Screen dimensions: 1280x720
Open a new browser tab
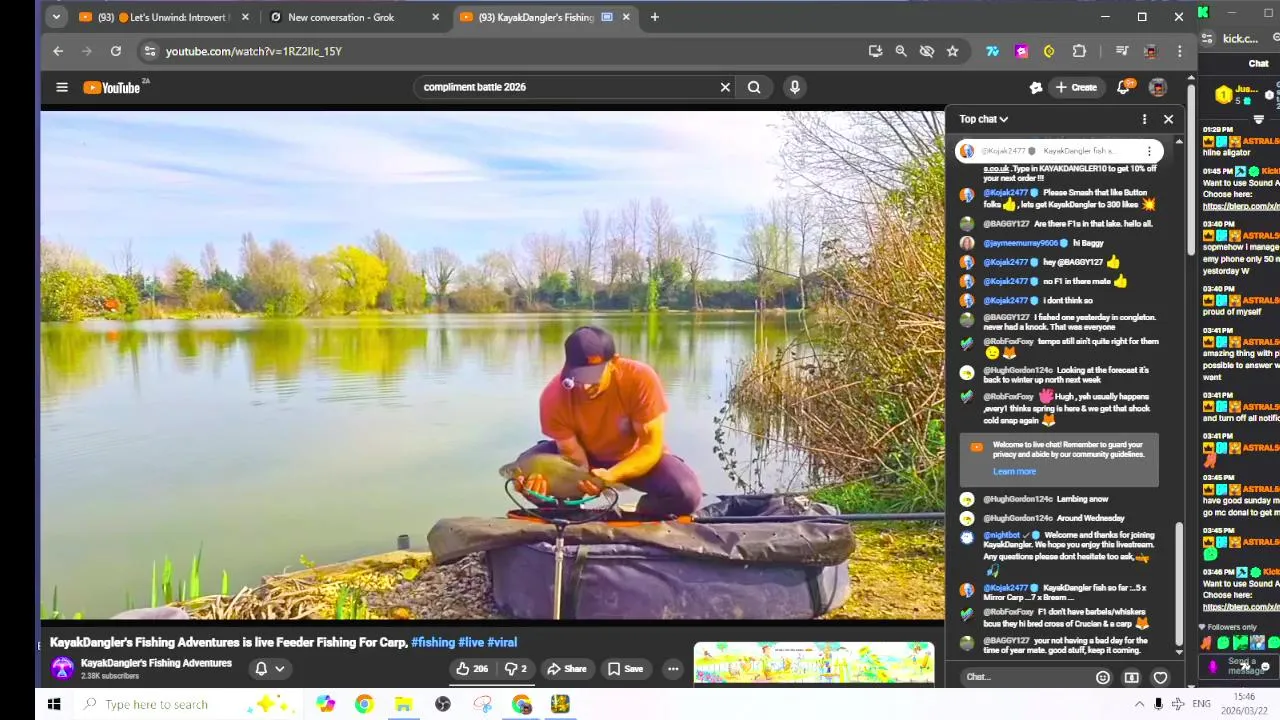tap(655, 17)
